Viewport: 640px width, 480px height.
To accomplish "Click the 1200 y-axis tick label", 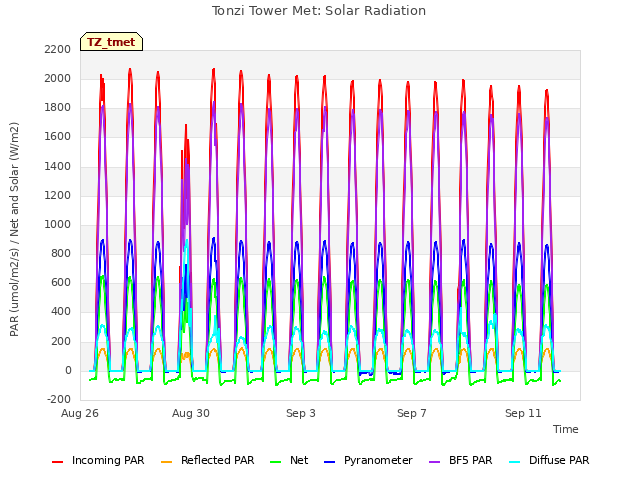I will point(58,196).
